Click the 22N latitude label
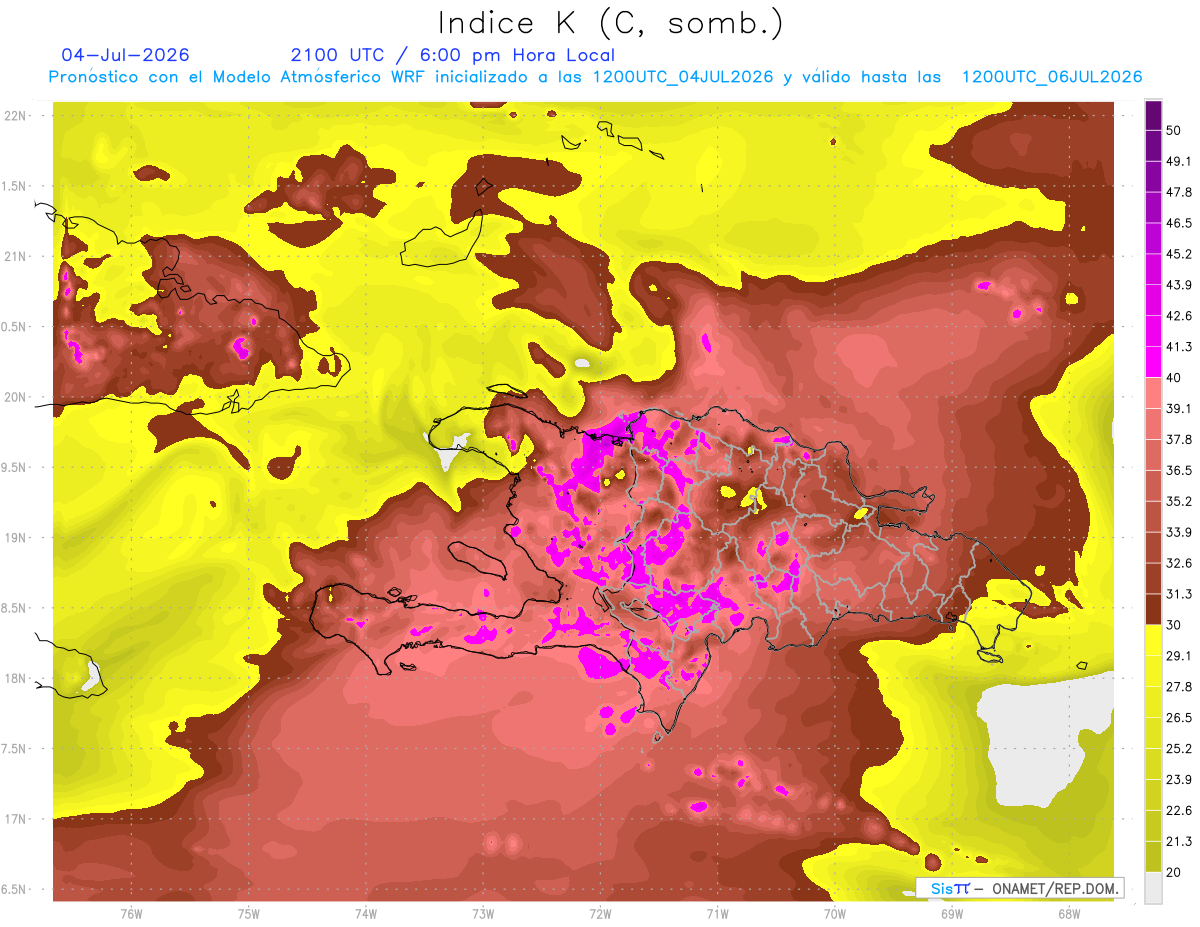Image resolution: width=1200 pixels, height=927 pixels. 16,115
